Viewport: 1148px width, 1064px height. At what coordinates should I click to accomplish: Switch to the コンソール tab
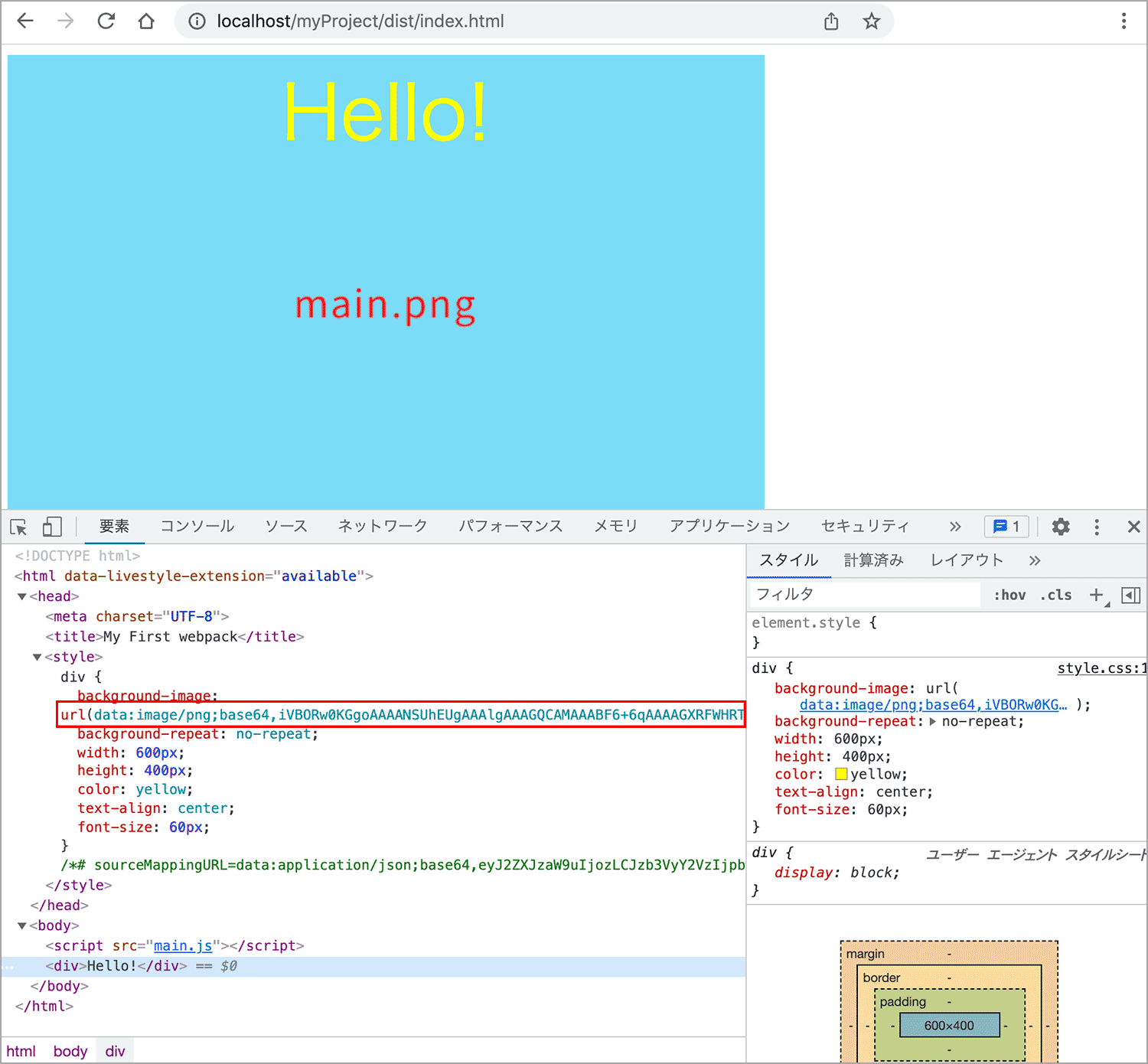point(197,527)
